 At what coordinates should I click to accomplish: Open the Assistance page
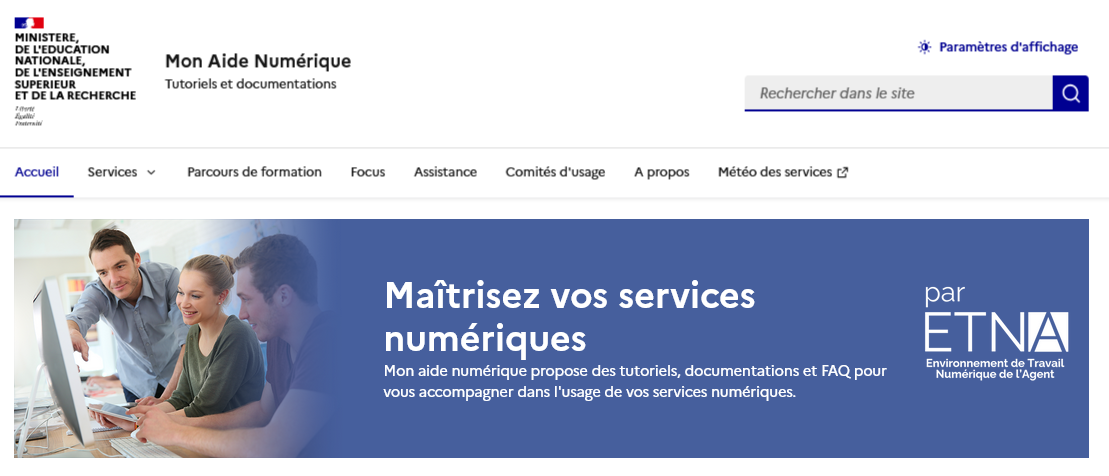pyautogui.click(x=445, y=172)
